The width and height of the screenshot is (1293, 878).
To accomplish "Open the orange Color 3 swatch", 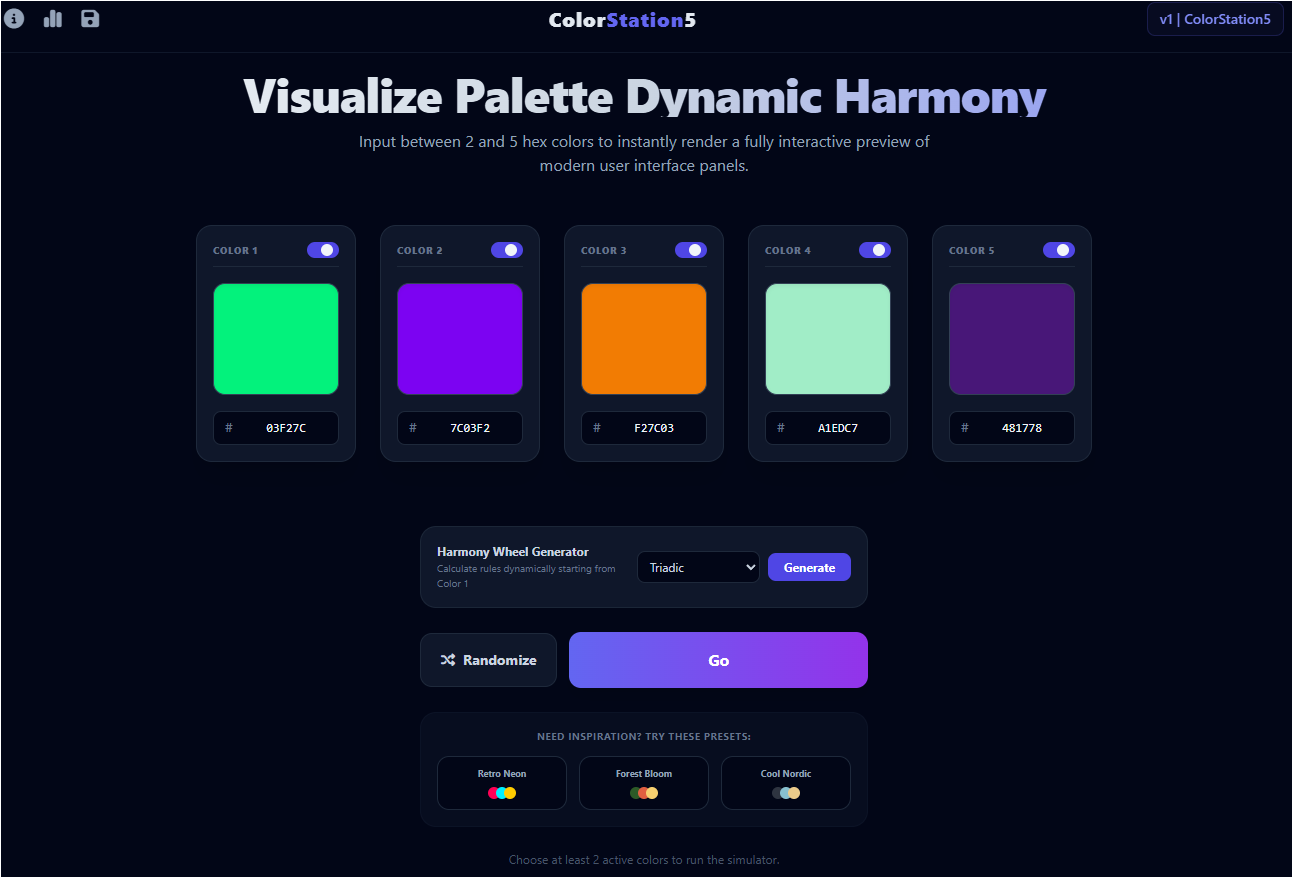I will [644, 339].
